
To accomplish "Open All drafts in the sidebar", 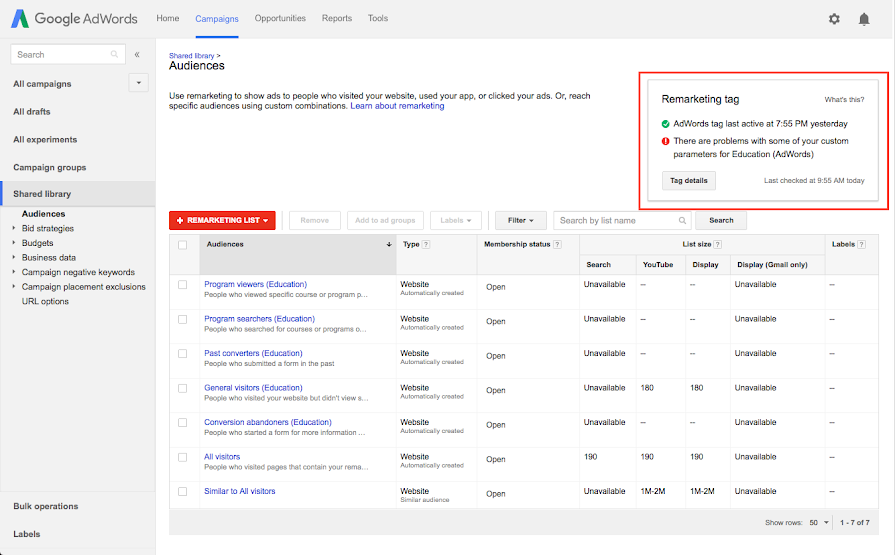I will pos(32,111).
